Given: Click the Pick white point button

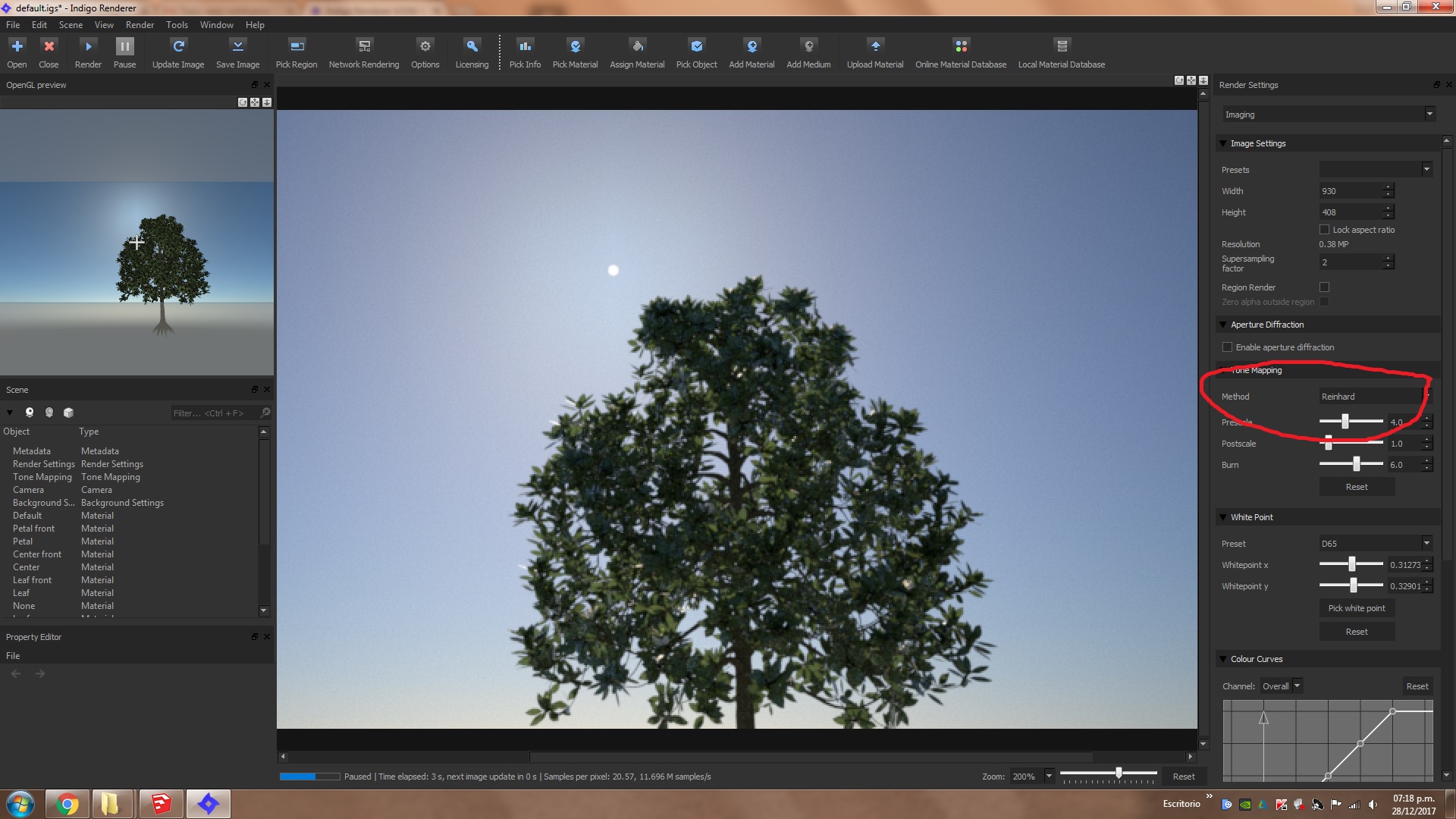Looking at the screenshot, I should click(x=1357, y=608).
